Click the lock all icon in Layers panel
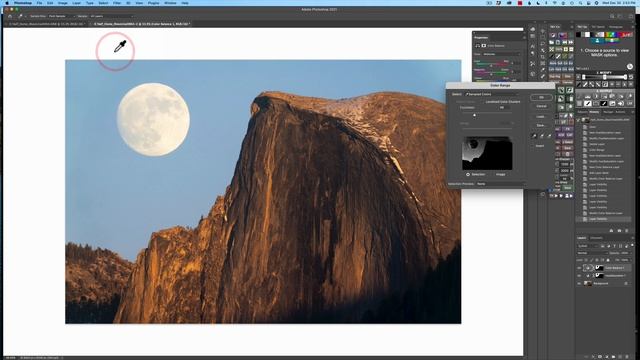The image size is (640, 360). (608, 260)
